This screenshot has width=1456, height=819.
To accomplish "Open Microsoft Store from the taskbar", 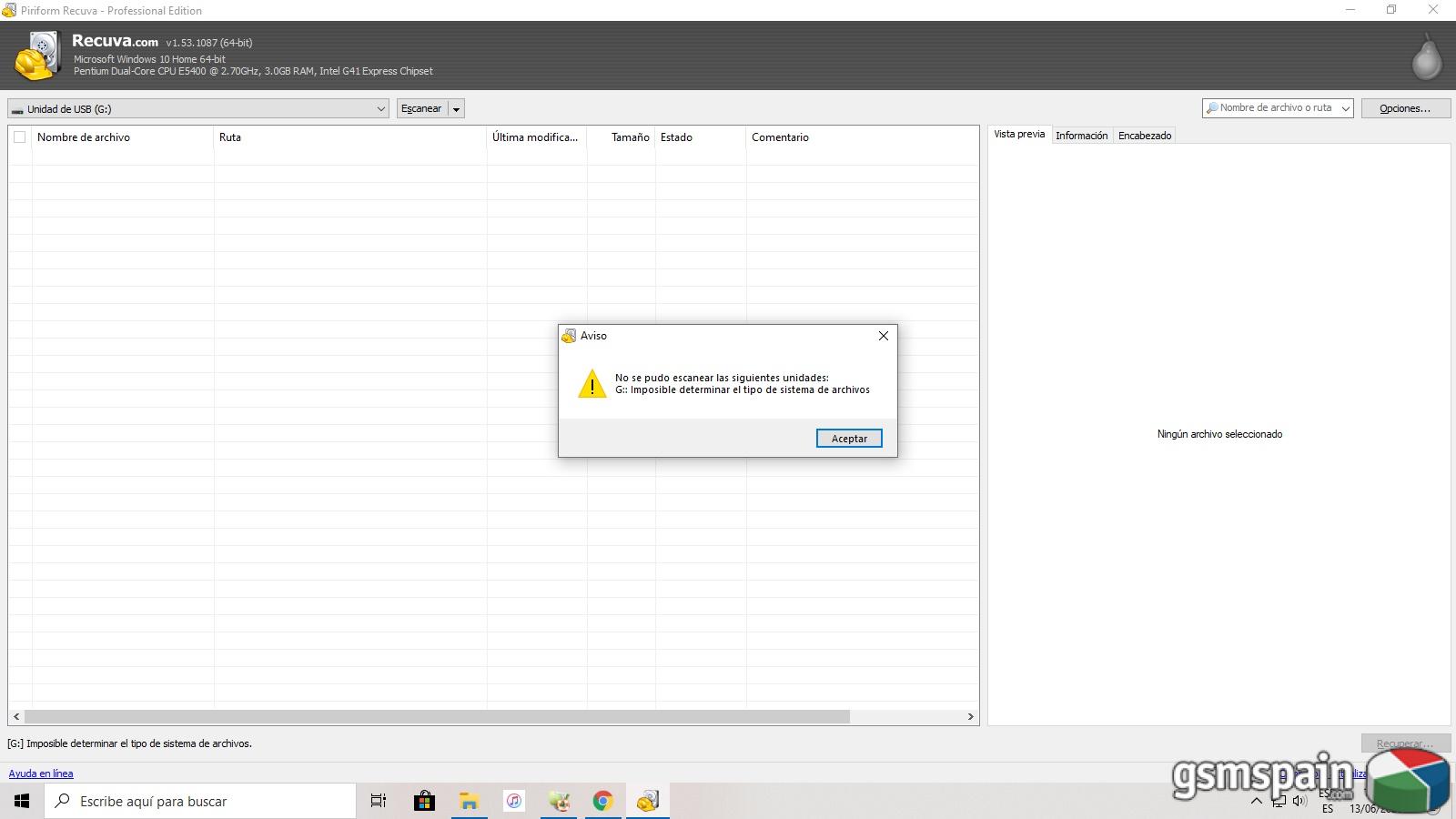I will (424, 801).
